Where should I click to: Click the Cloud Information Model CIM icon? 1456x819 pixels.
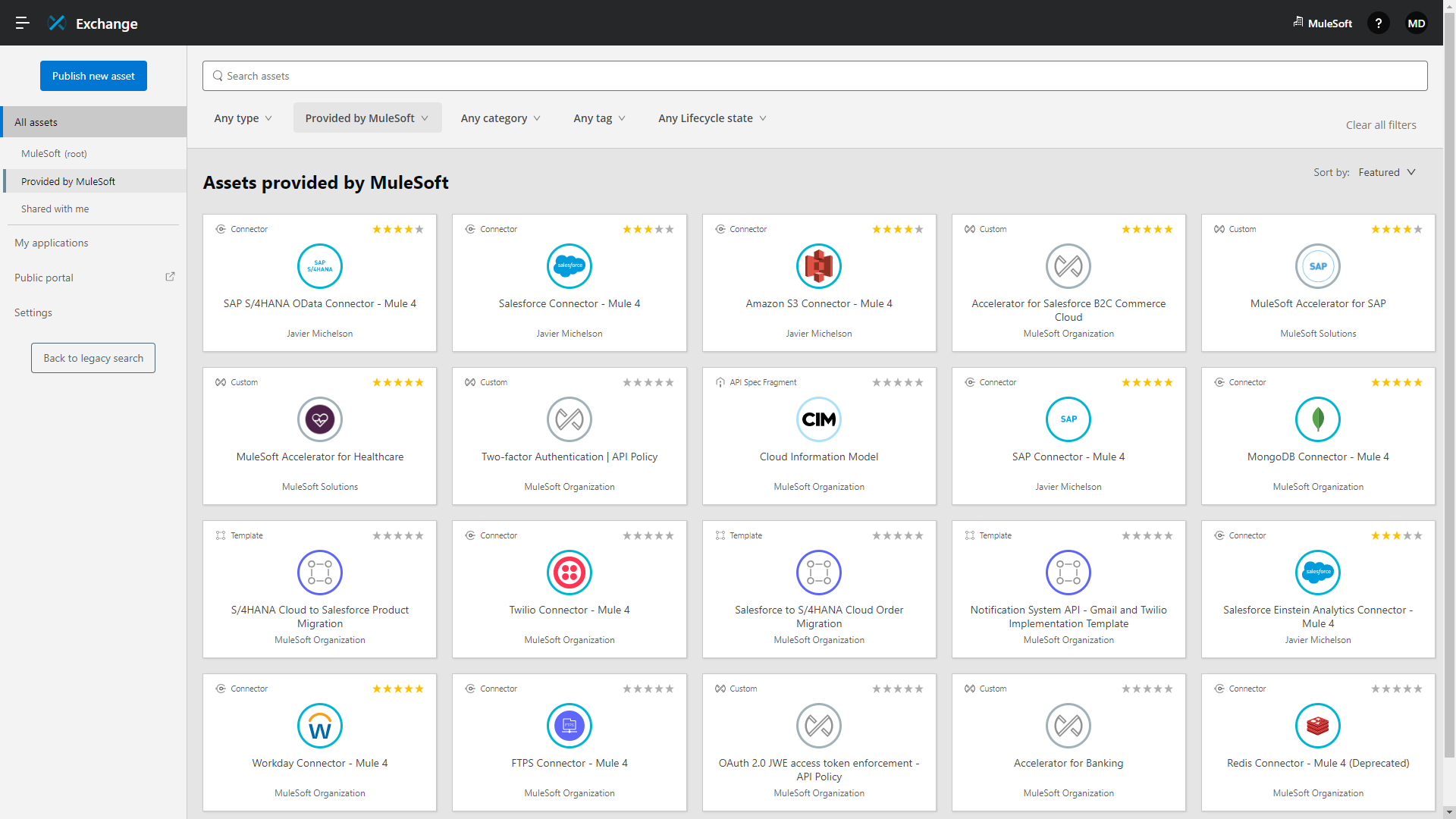tap(818, 419)
